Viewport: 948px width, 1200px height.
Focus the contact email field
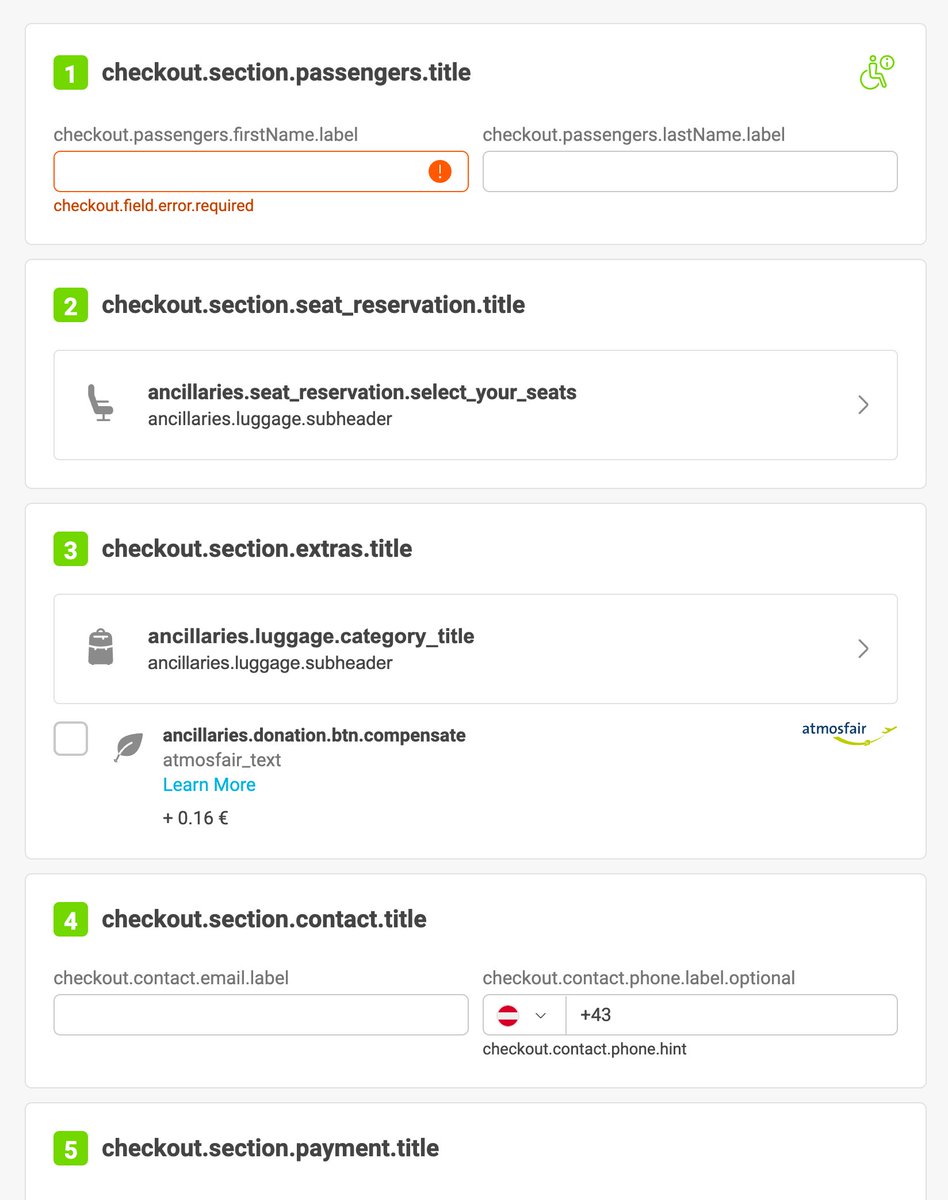click(261, 1015)
